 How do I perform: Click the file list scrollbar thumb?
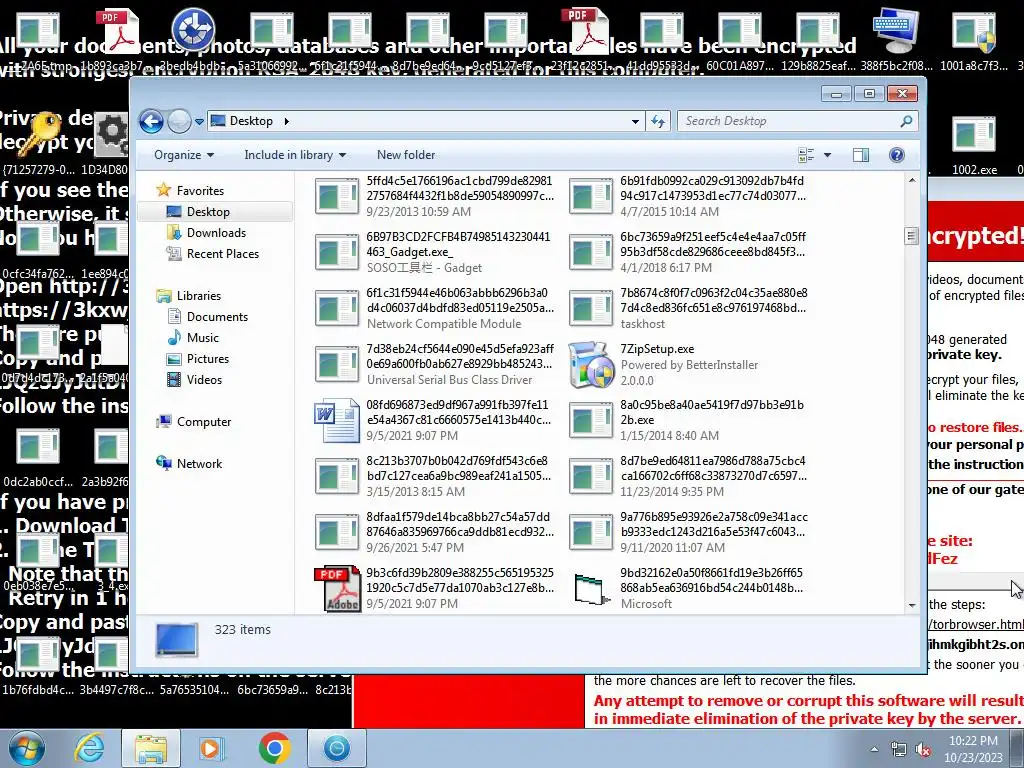912,235
